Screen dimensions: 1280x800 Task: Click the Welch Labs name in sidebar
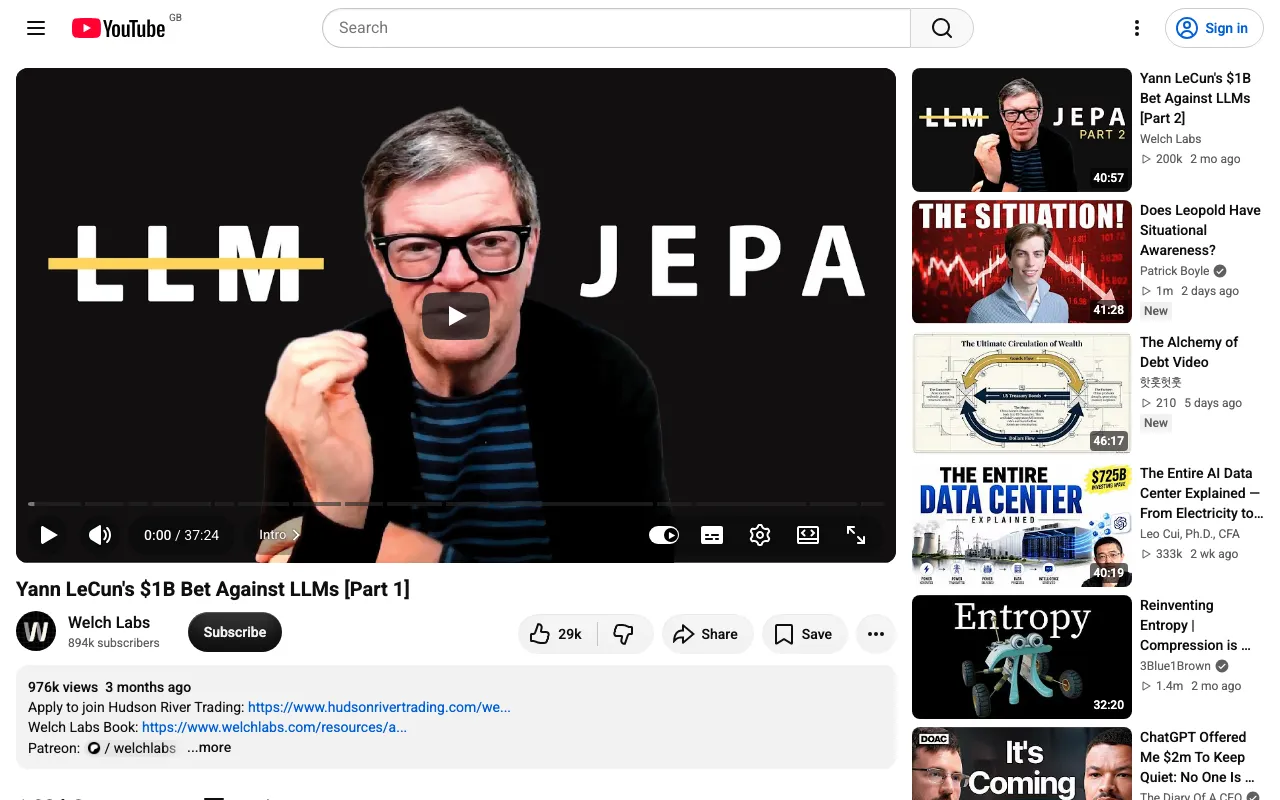tap(1171, 139)
